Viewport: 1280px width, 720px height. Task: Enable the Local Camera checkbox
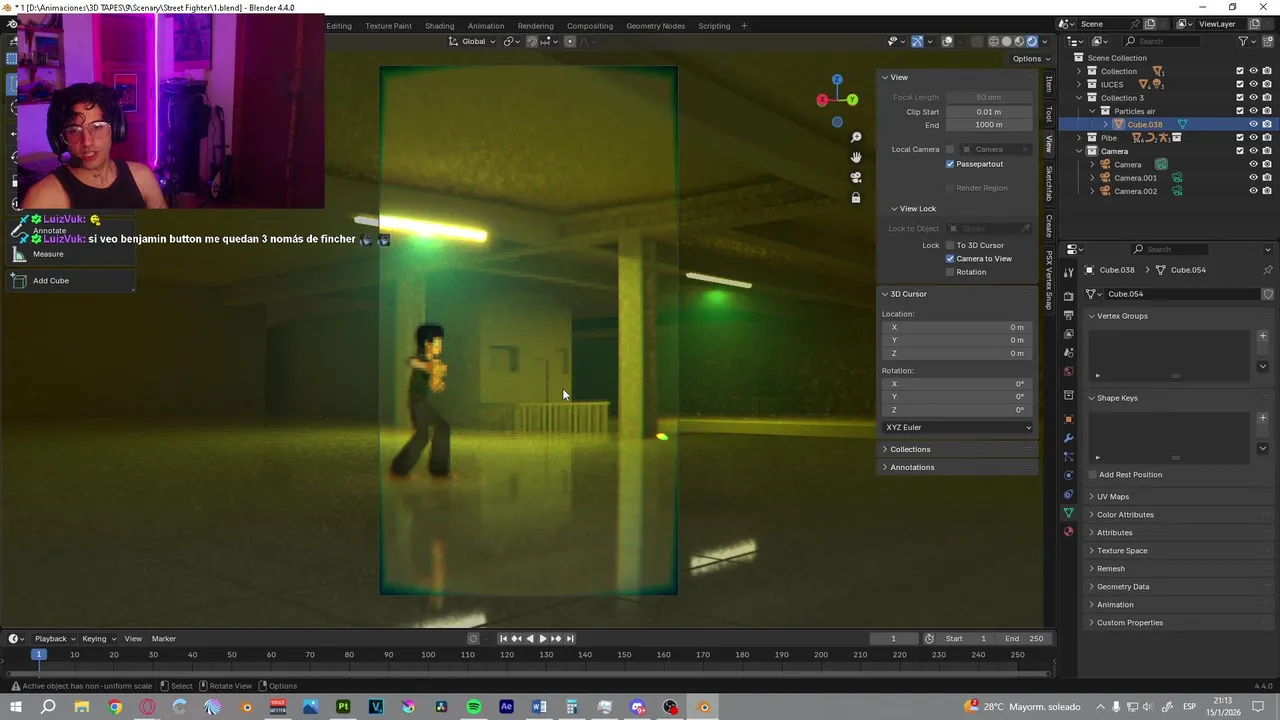pyautogui.click(x=950, y=149)
